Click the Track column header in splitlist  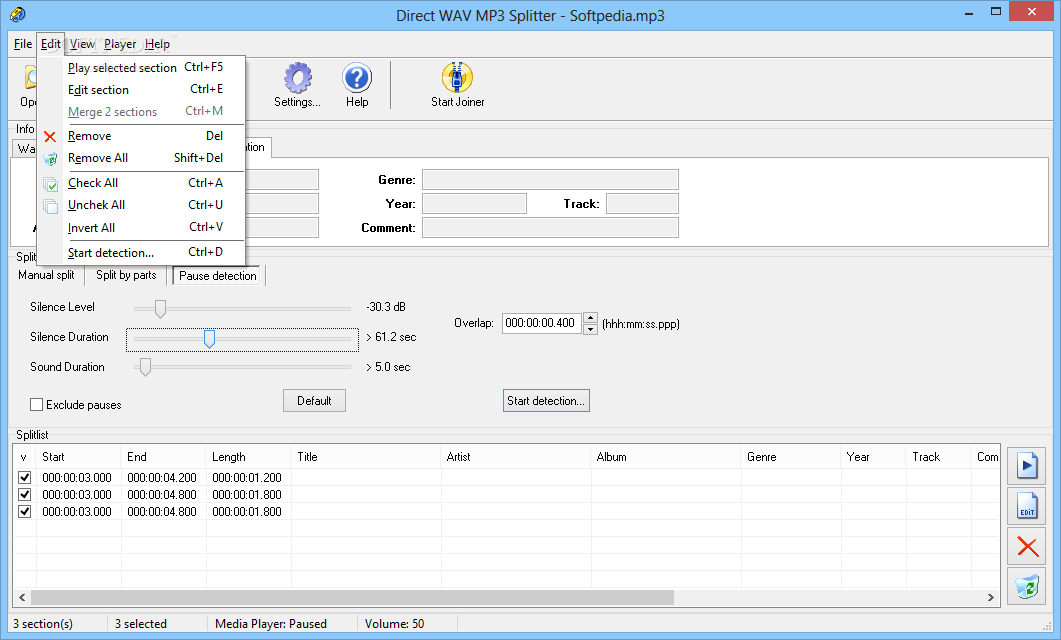(x=939, y=457)
